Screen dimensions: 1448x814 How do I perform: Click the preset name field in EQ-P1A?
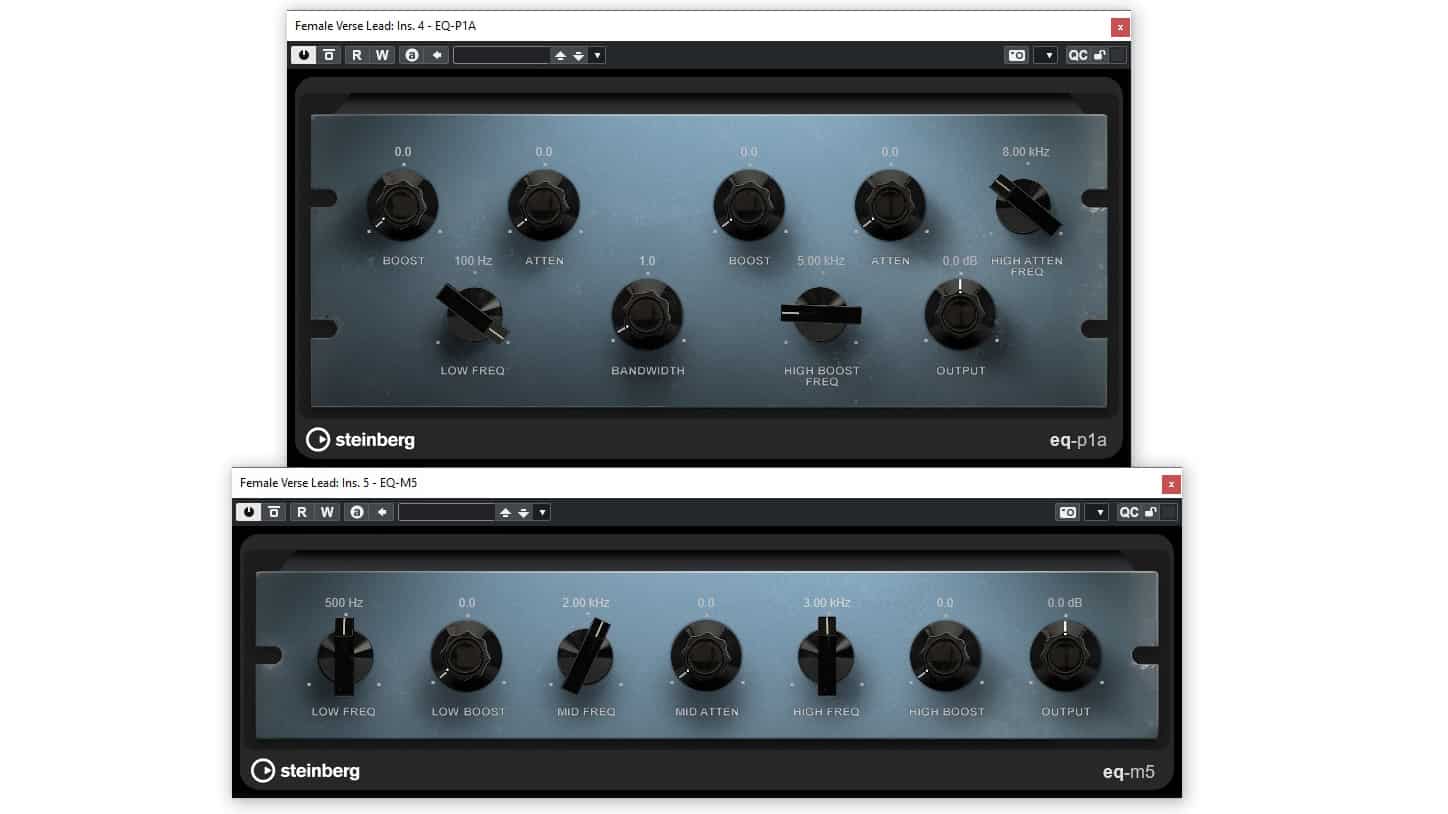(502, 55)
